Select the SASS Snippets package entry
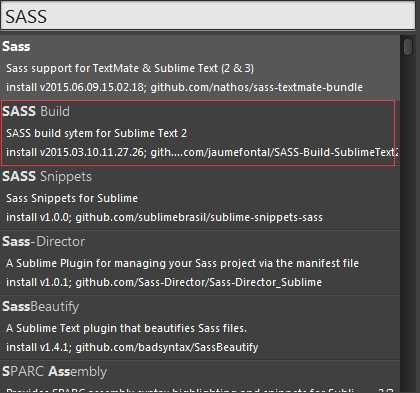This screenshot has height=393, width=420. (x=200, y=197)
